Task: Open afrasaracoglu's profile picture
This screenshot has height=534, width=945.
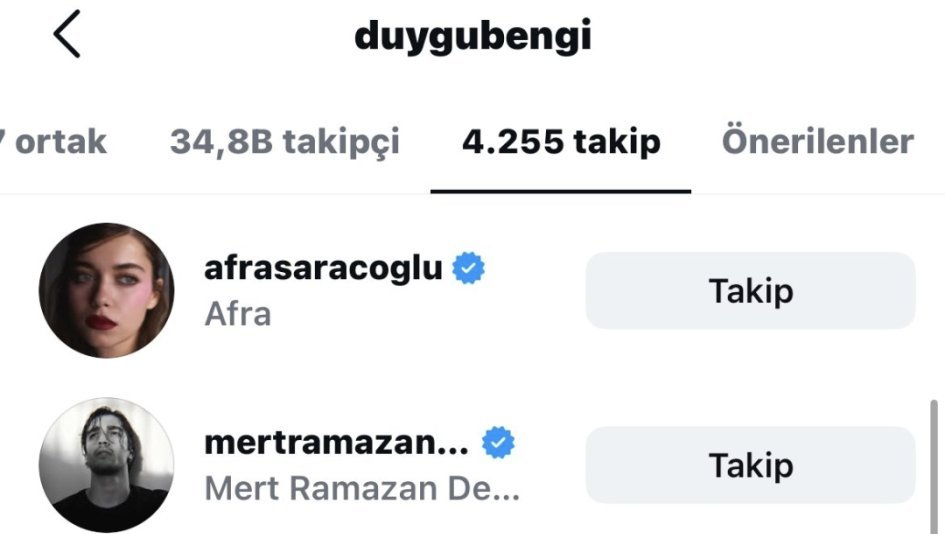Action: point(107,291)
